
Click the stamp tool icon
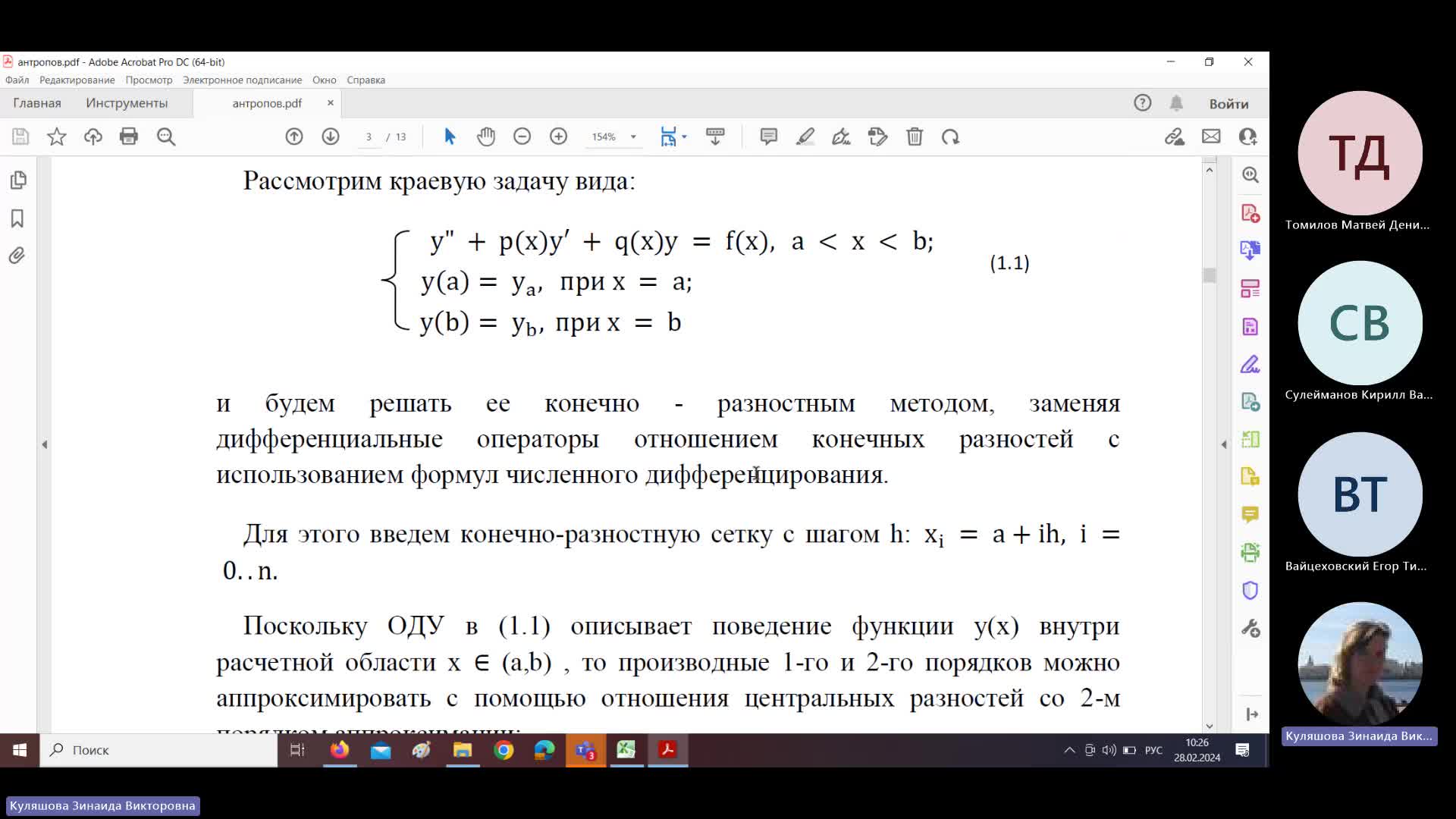[x=877, y=136]
